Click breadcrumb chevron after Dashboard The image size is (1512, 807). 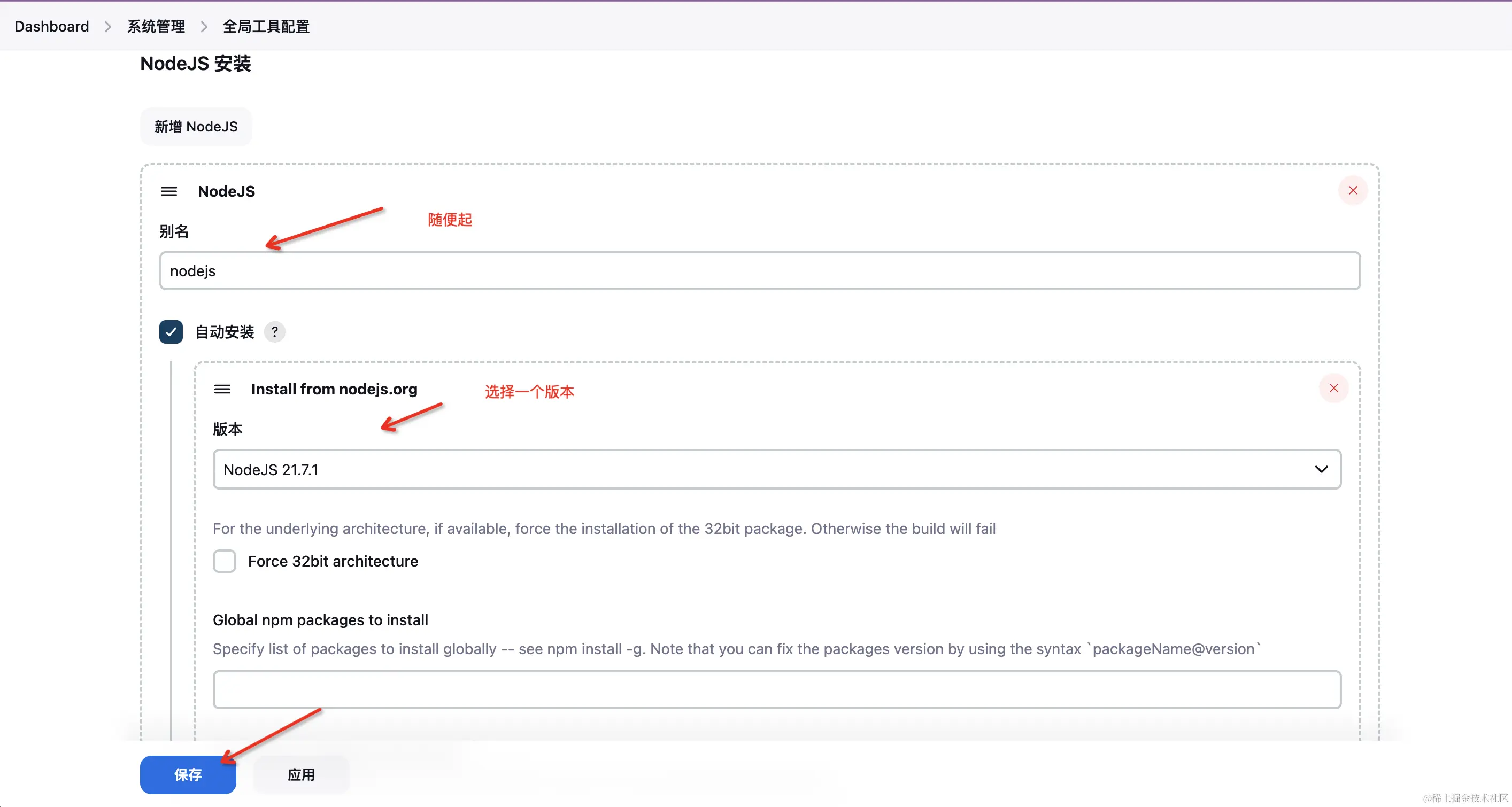pos(108,27)
